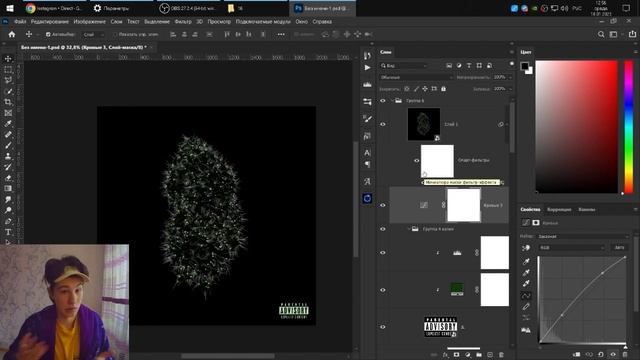The image size is (640, 360).
Task: Select the Frame tool
Action: (8, 113)
